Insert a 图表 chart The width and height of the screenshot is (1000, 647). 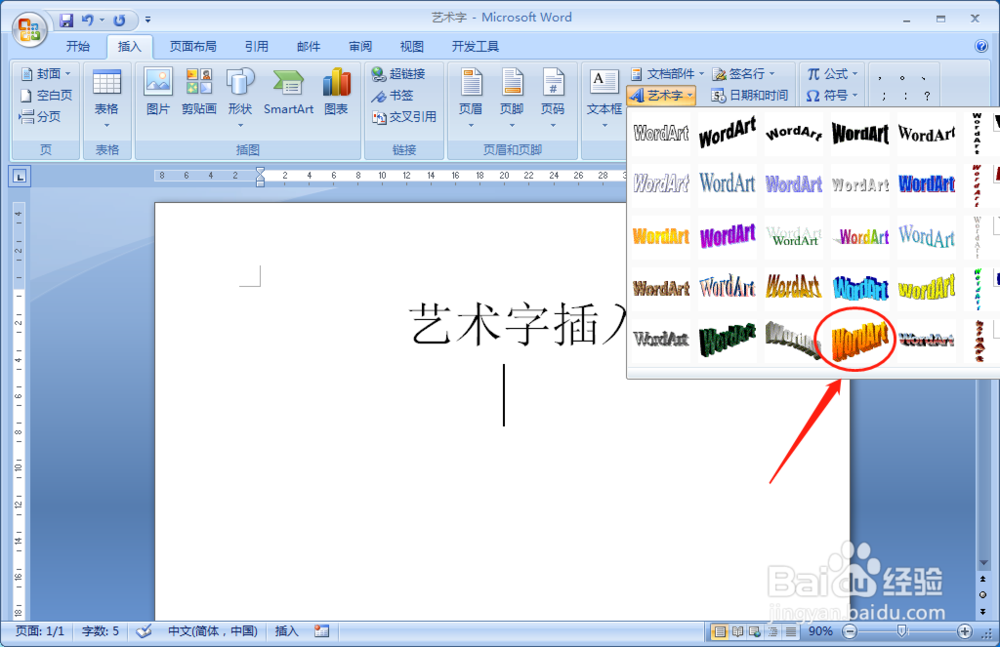tap(336, 92)
